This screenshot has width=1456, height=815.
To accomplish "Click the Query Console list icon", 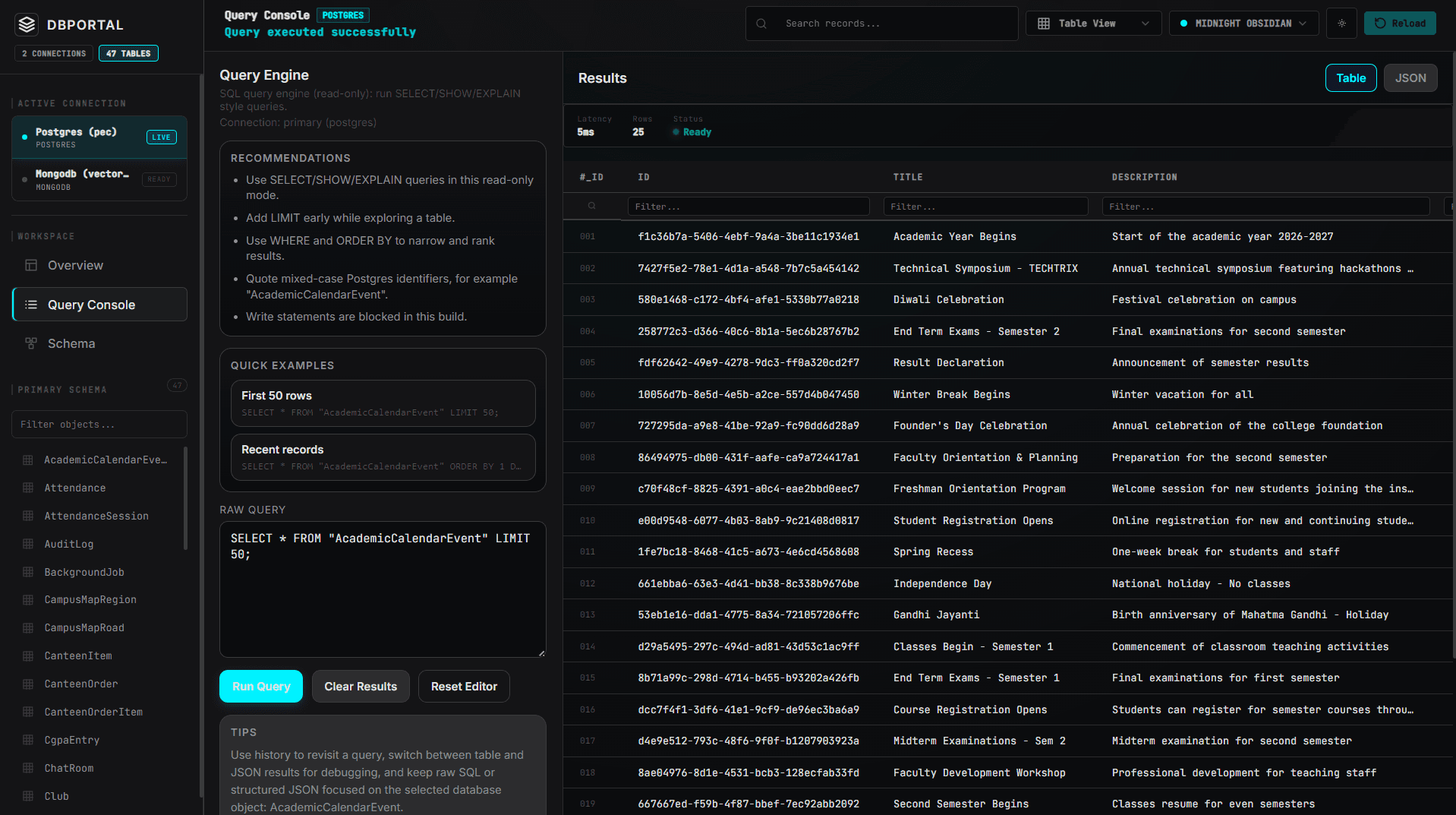I will tap(31, 305).
